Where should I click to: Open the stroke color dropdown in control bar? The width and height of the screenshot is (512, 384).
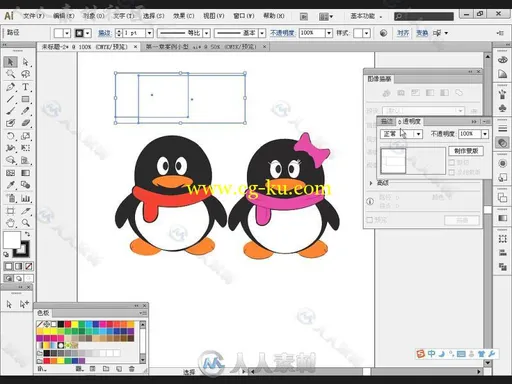[88, 33]
